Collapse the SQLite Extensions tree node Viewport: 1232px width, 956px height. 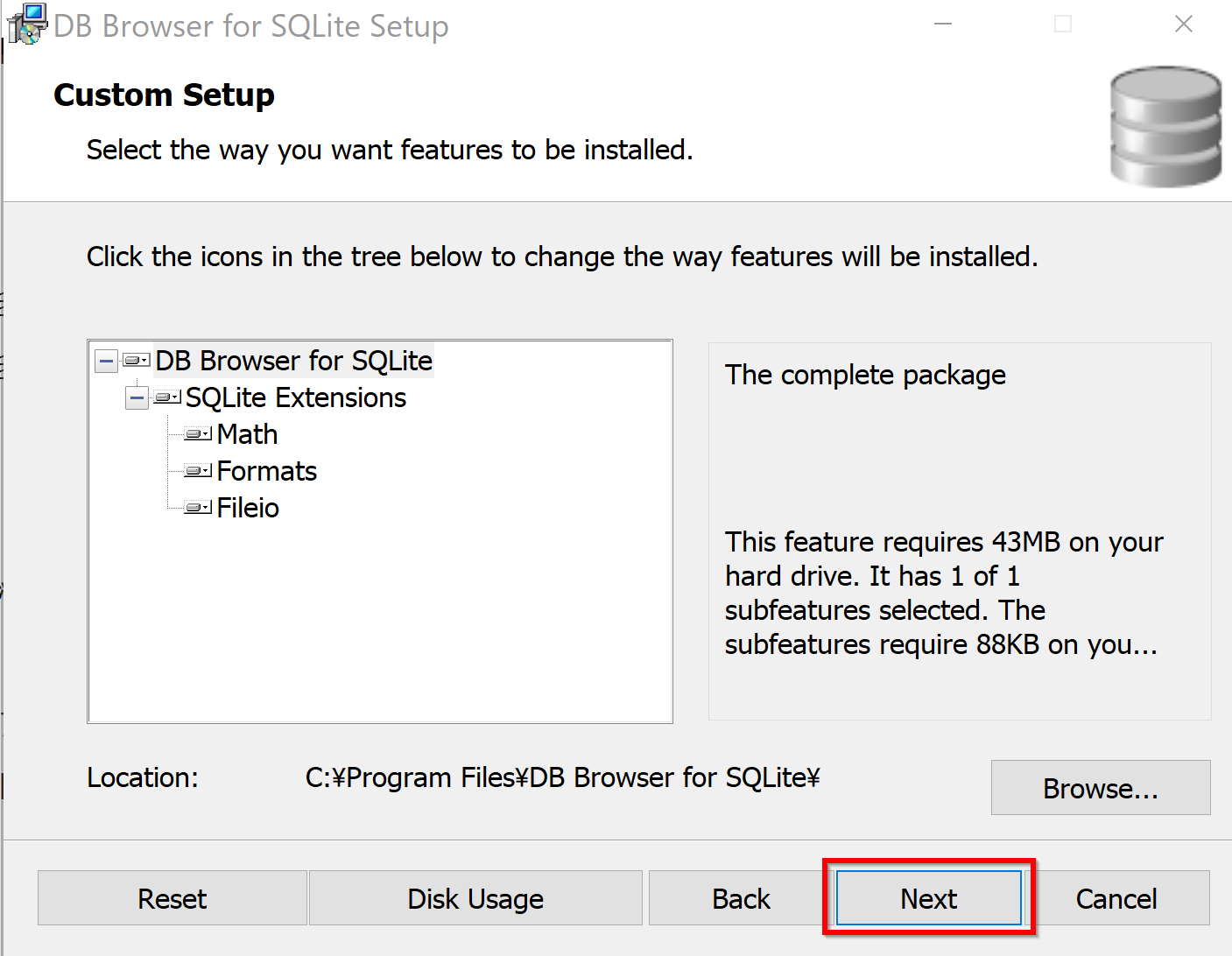pos(137,397)
